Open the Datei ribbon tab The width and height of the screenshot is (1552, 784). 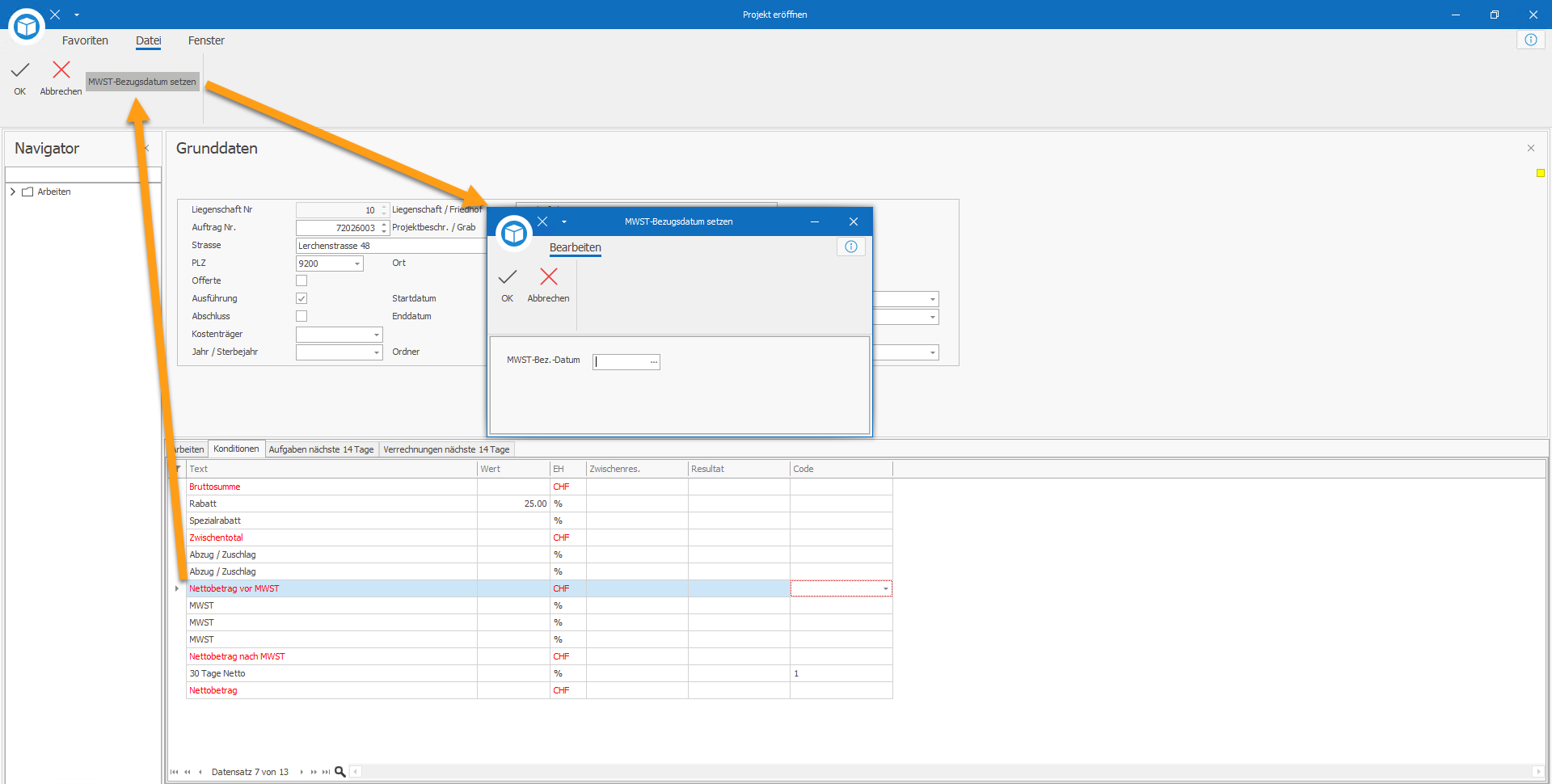click(x=149, y=40)
